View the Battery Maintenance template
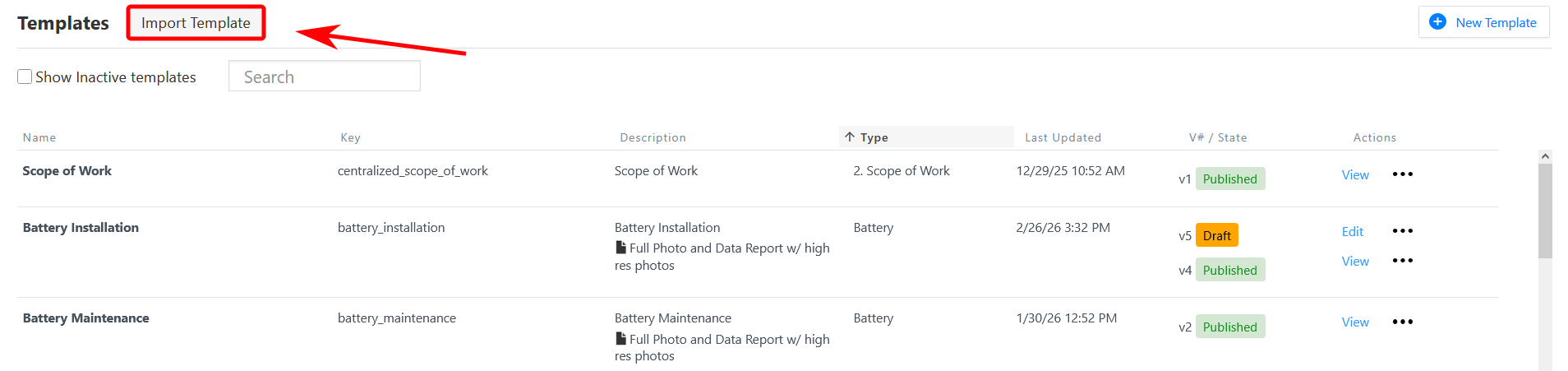The height and width of the screenshot is (371, 1568). pos(1354,322)
